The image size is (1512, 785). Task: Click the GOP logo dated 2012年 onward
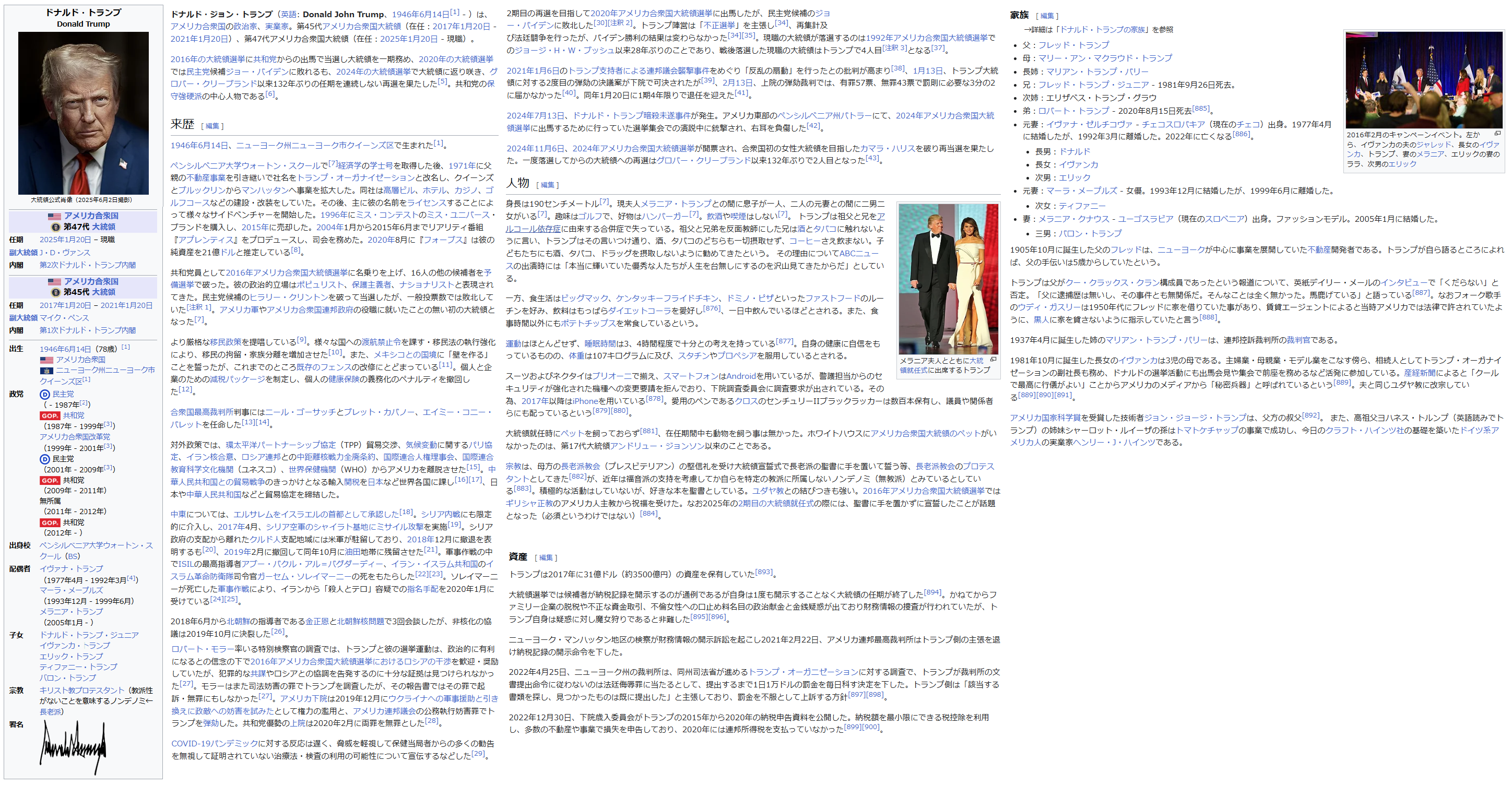coord(50,523)
